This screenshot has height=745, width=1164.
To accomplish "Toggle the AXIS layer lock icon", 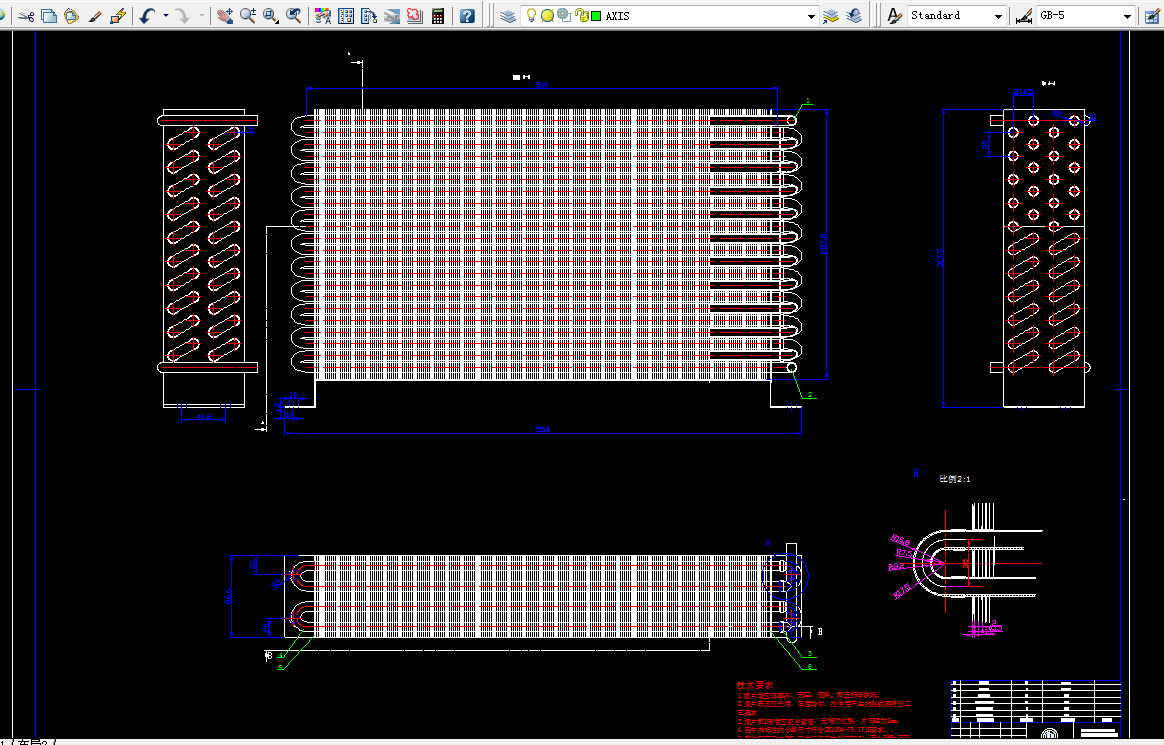I will click(x=583, y=16).
